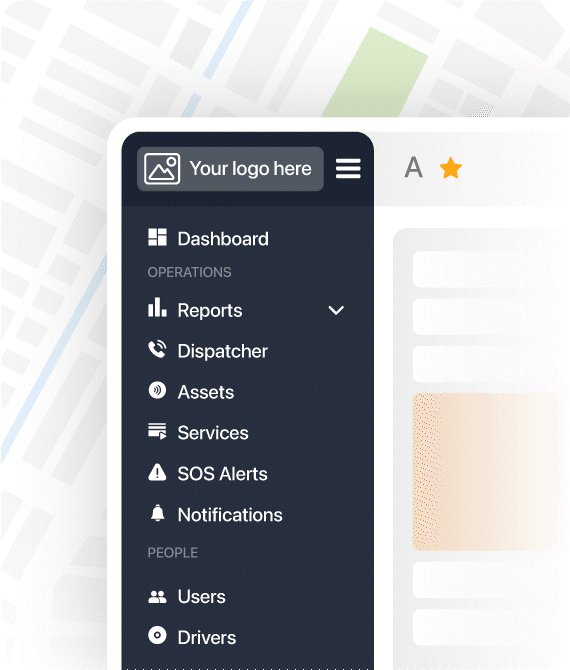Open the Dashboard menu item
570x670 pixels.
point(223,239)
